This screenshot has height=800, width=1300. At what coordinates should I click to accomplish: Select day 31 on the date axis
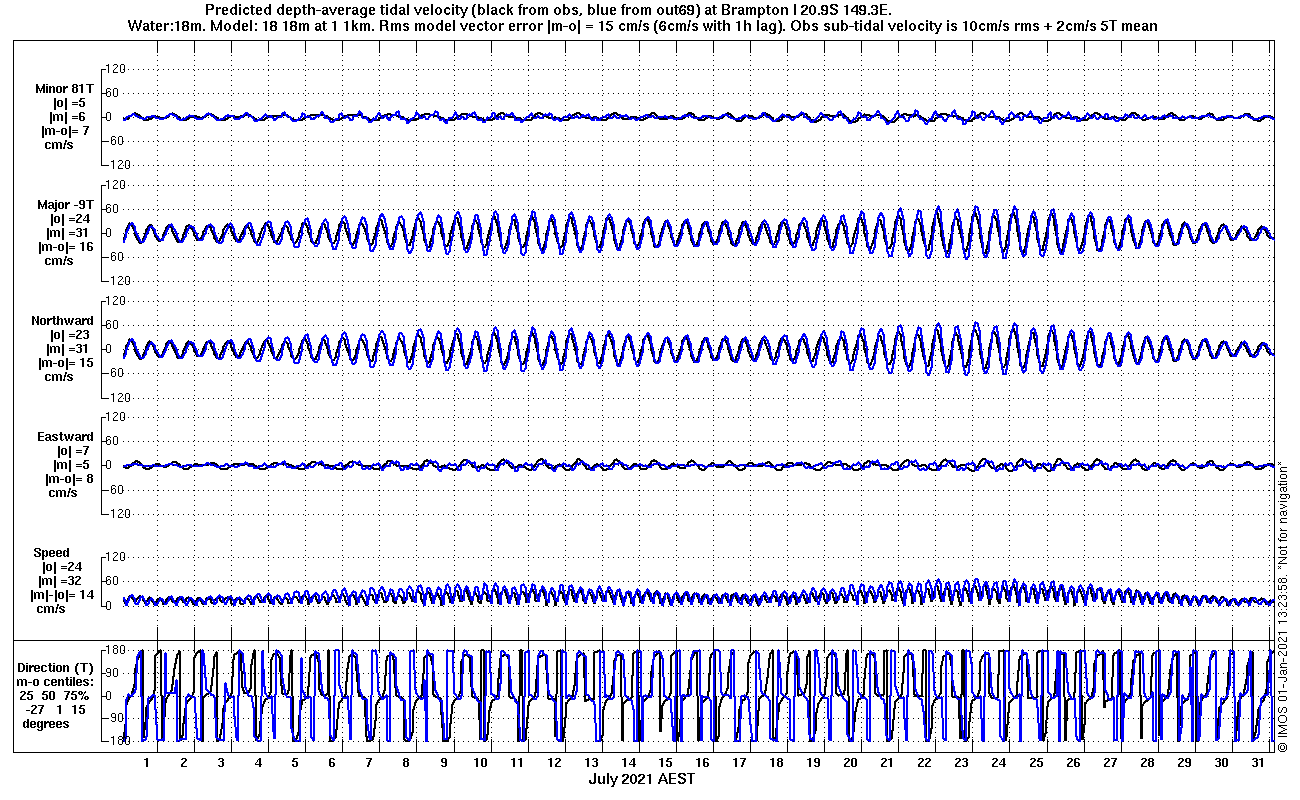(x=1258, y=762)
